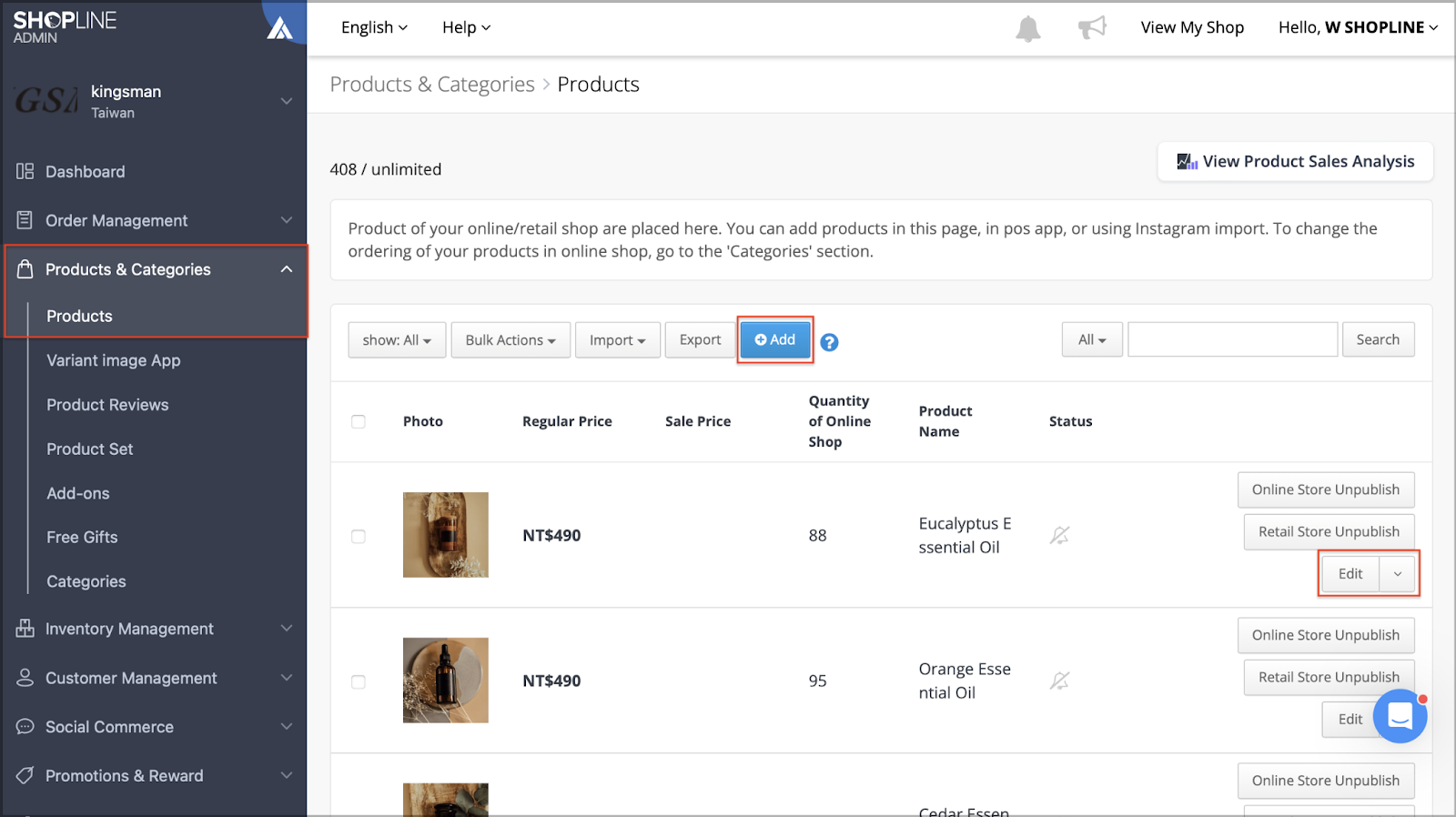Click the SHOPLINE Admin logo
The image size is (1456, 817).
[x=65, y=27]
